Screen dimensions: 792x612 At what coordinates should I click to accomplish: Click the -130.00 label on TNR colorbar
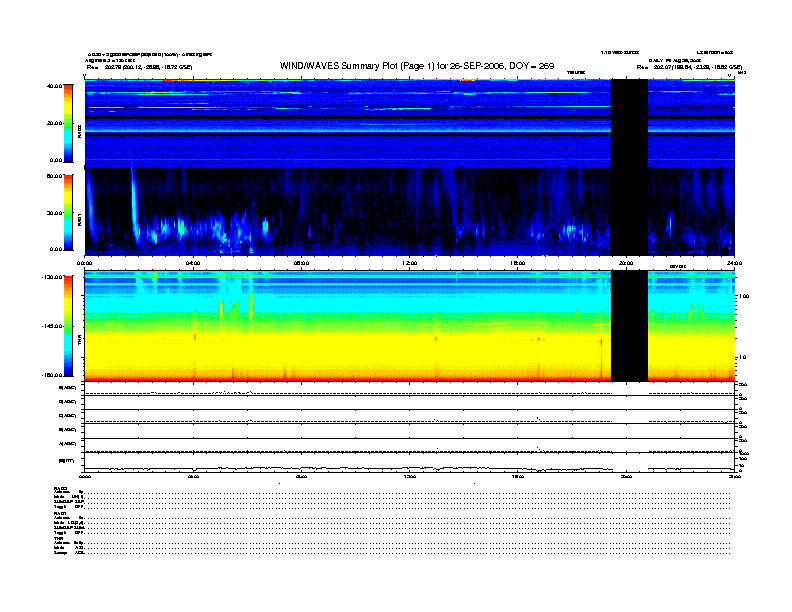click(x=52, y=277)
